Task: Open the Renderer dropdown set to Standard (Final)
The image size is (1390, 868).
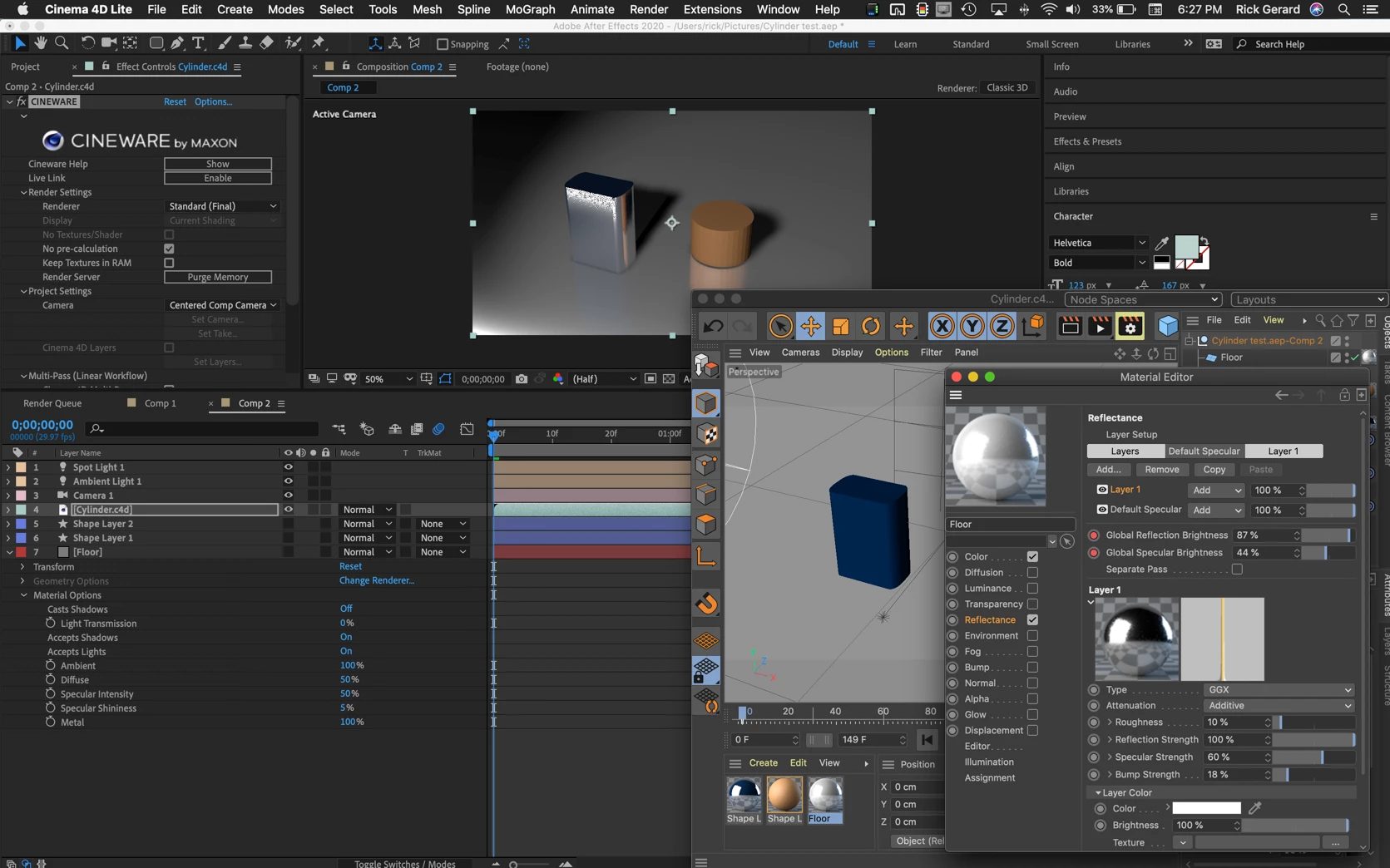Action: tap(222, 206)
